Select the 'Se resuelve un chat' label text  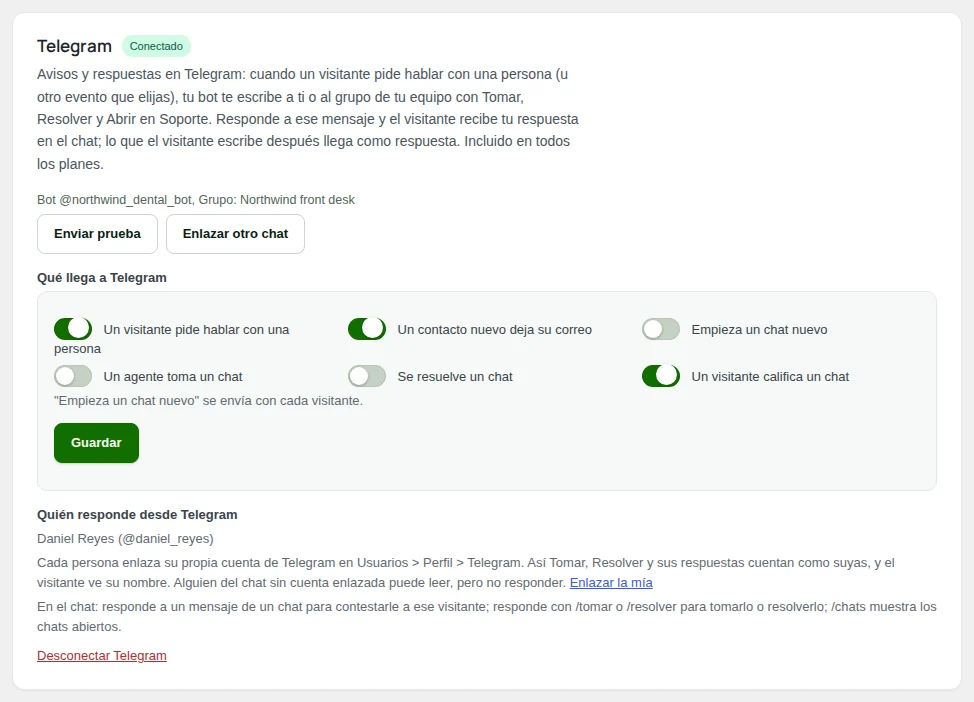[455, 376]
